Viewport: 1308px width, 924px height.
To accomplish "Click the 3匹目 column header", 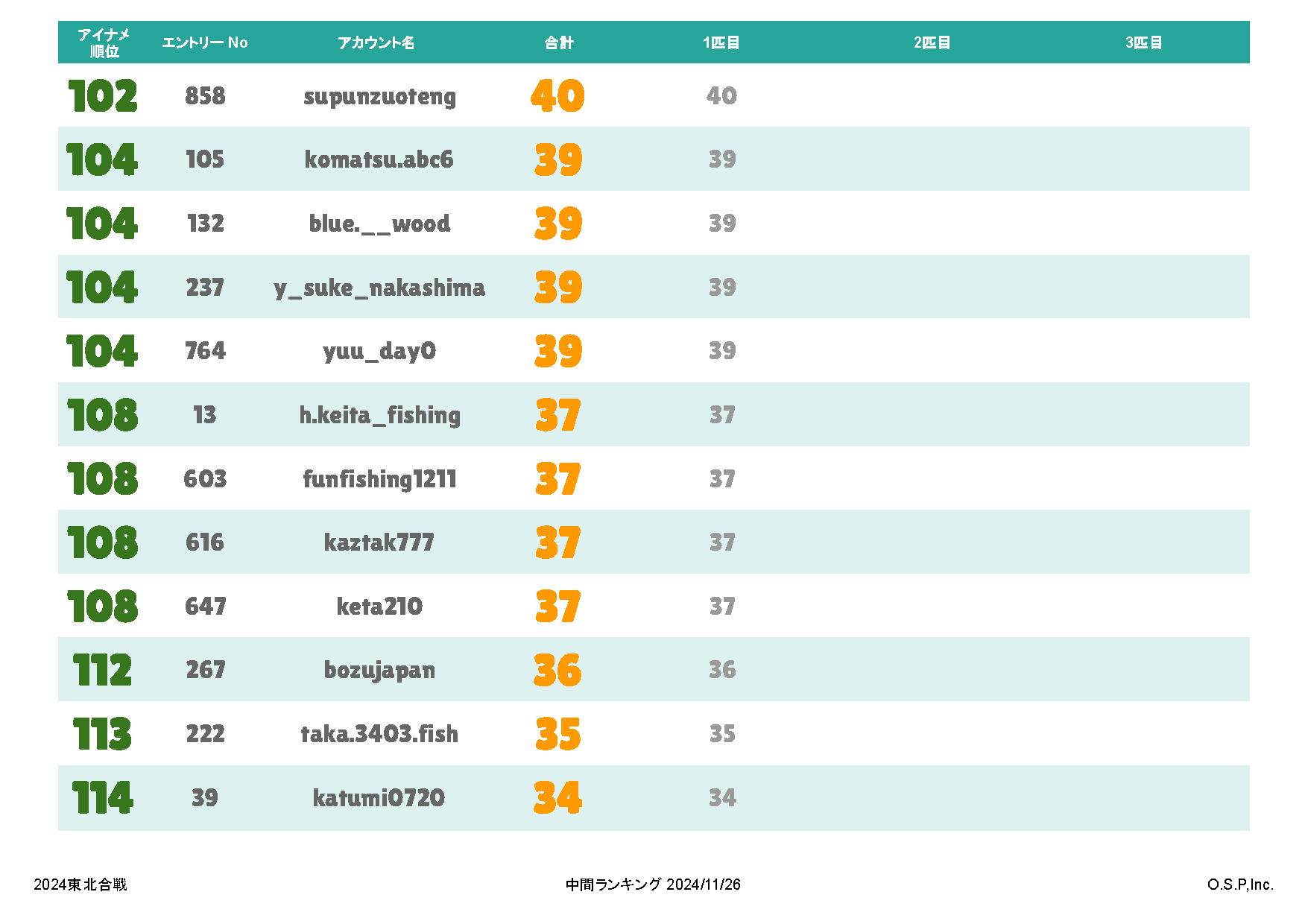I will [x=1143, y=42].
